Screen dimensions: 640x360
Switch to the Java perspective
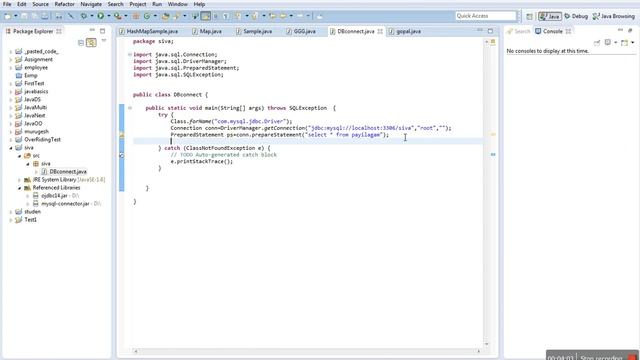(549, 16)
